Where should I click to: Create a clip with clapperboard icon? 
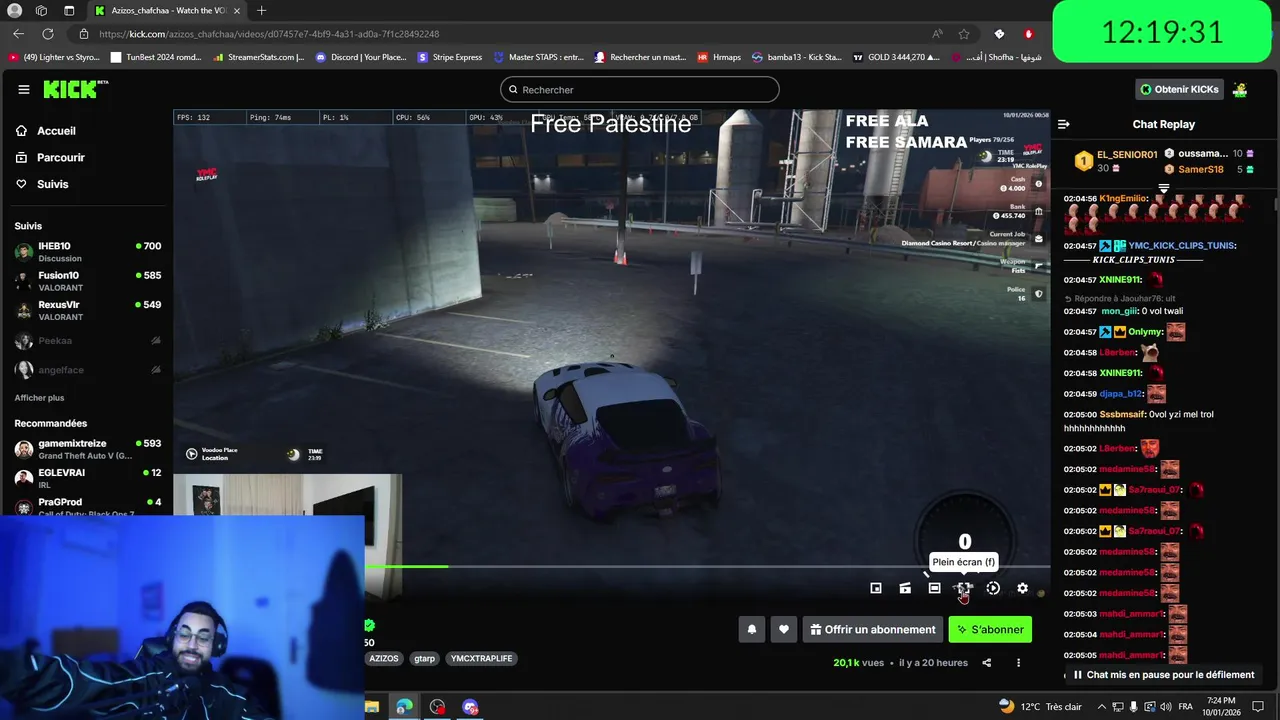tap(905, 589)
